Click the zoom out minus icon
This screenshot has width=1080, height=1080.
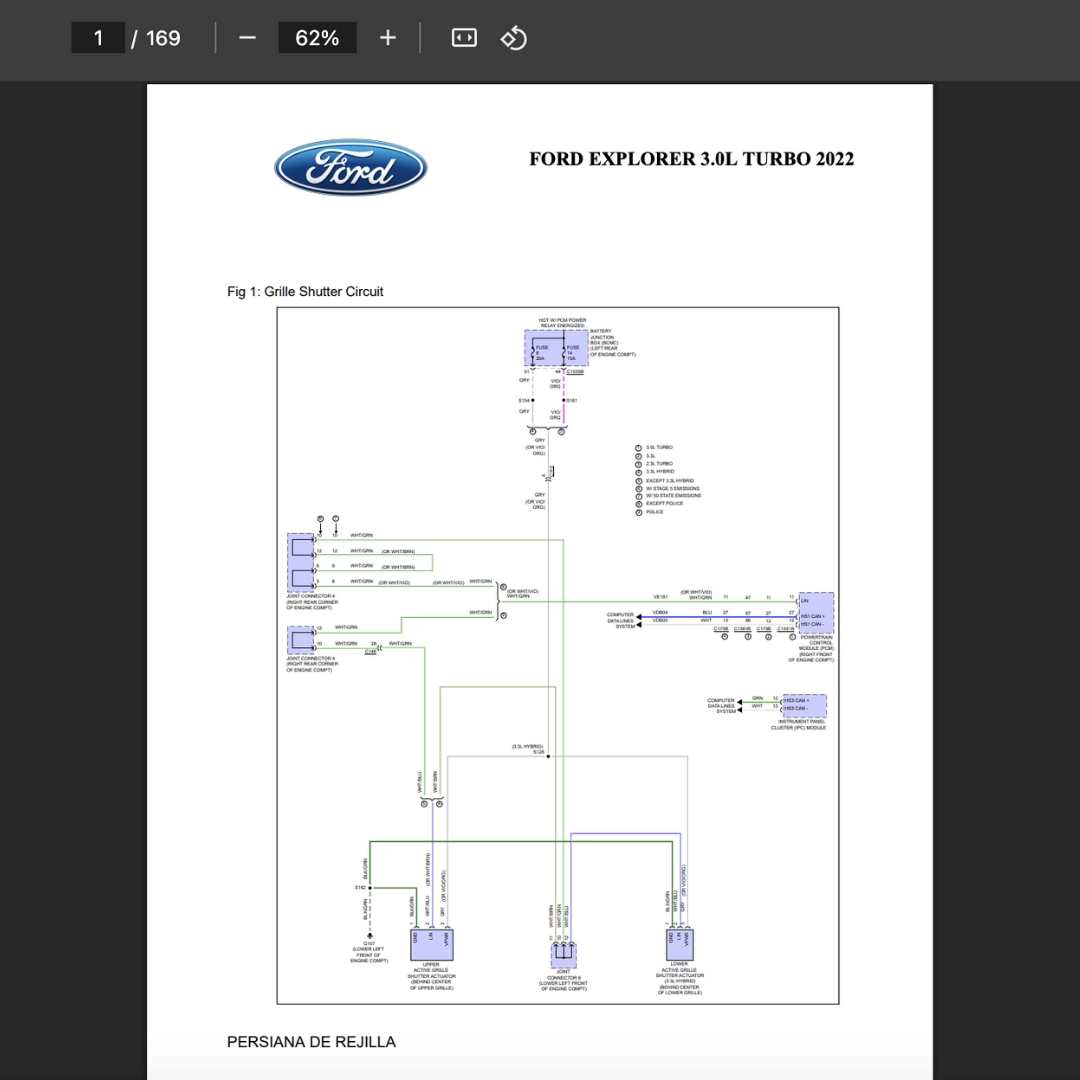click(x=247, y=38)
